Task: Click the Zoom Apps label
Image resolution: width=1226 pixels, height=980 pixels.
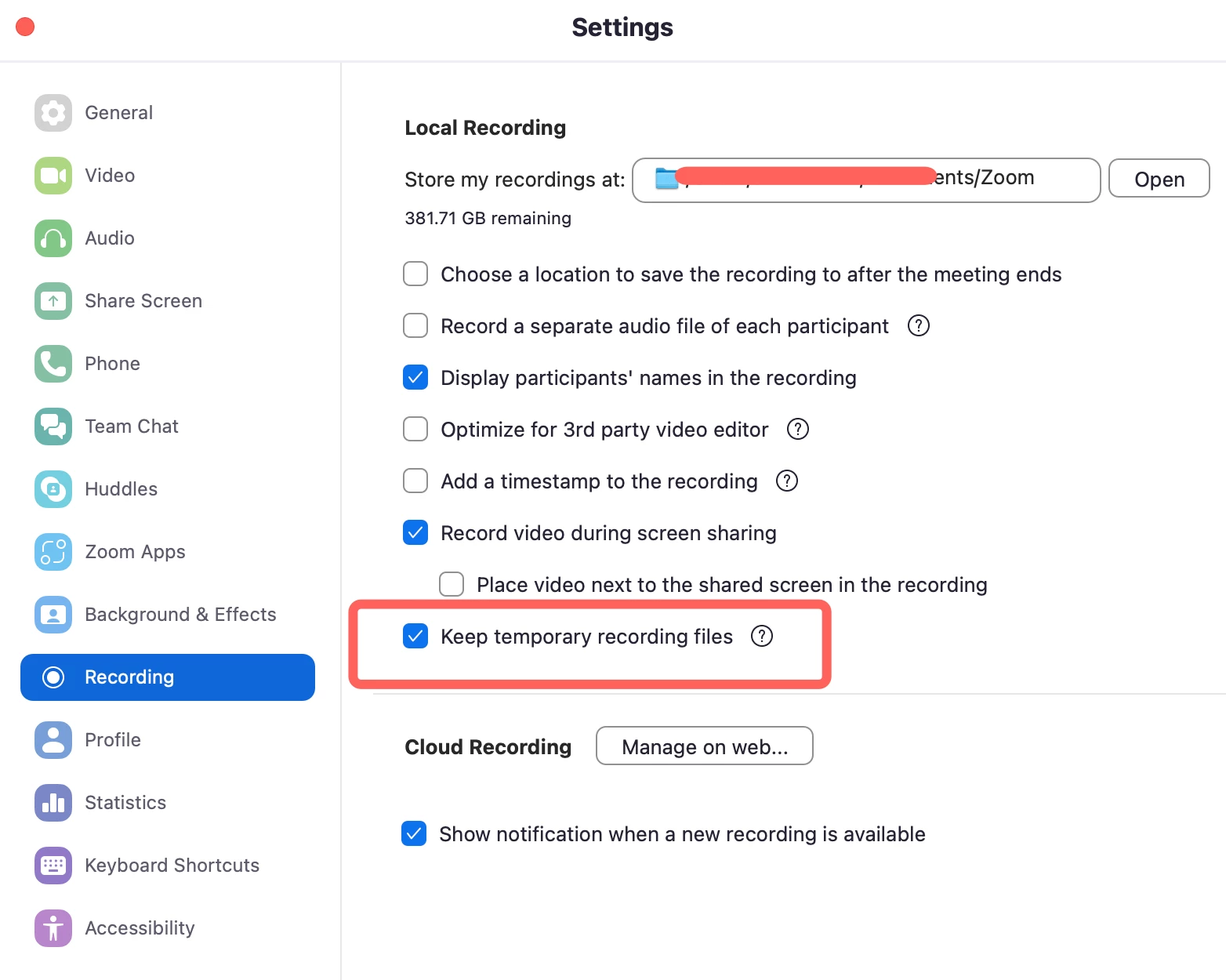Action: [135, 552]
